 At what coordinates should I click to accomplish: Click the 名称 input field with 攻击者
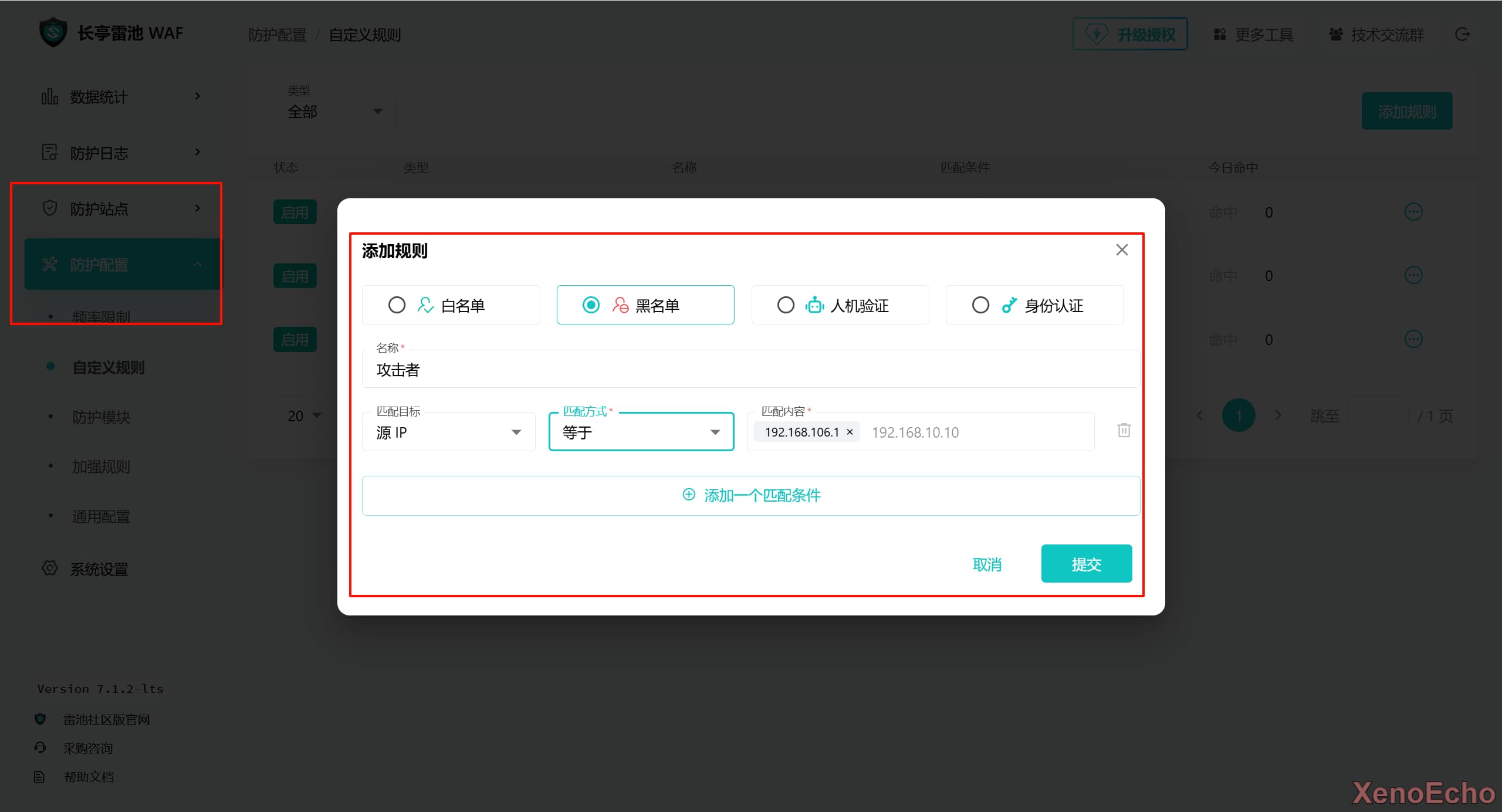751,370
